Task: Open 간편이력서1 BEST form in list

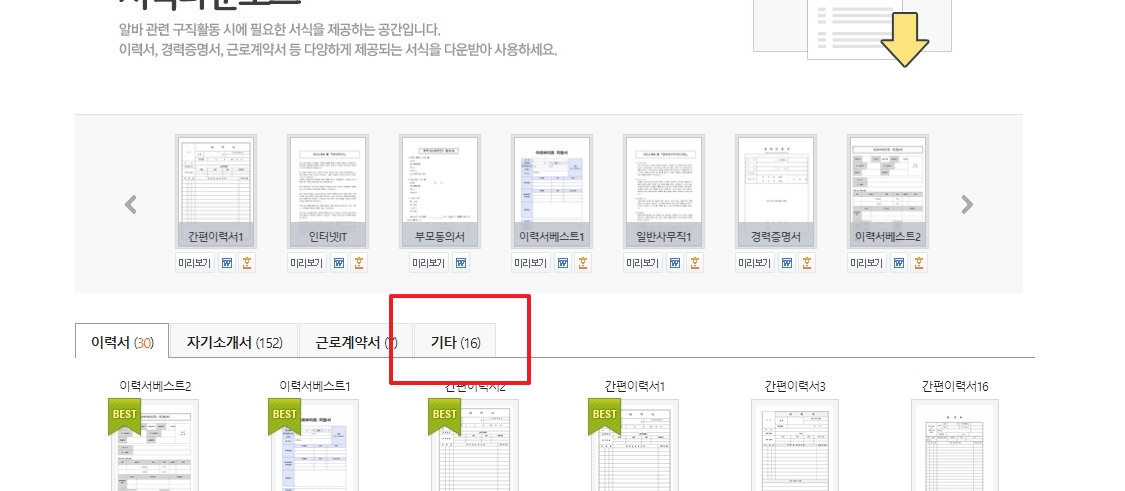Action: pyautogui.click(x=635, y=446)
